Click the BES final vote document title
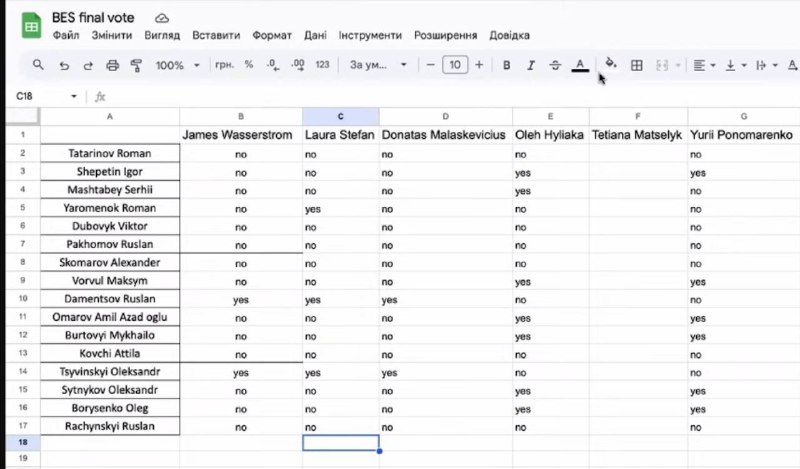The width and height of the screenshot is (800, 469). pyautogui.click(x=93, y=17)
